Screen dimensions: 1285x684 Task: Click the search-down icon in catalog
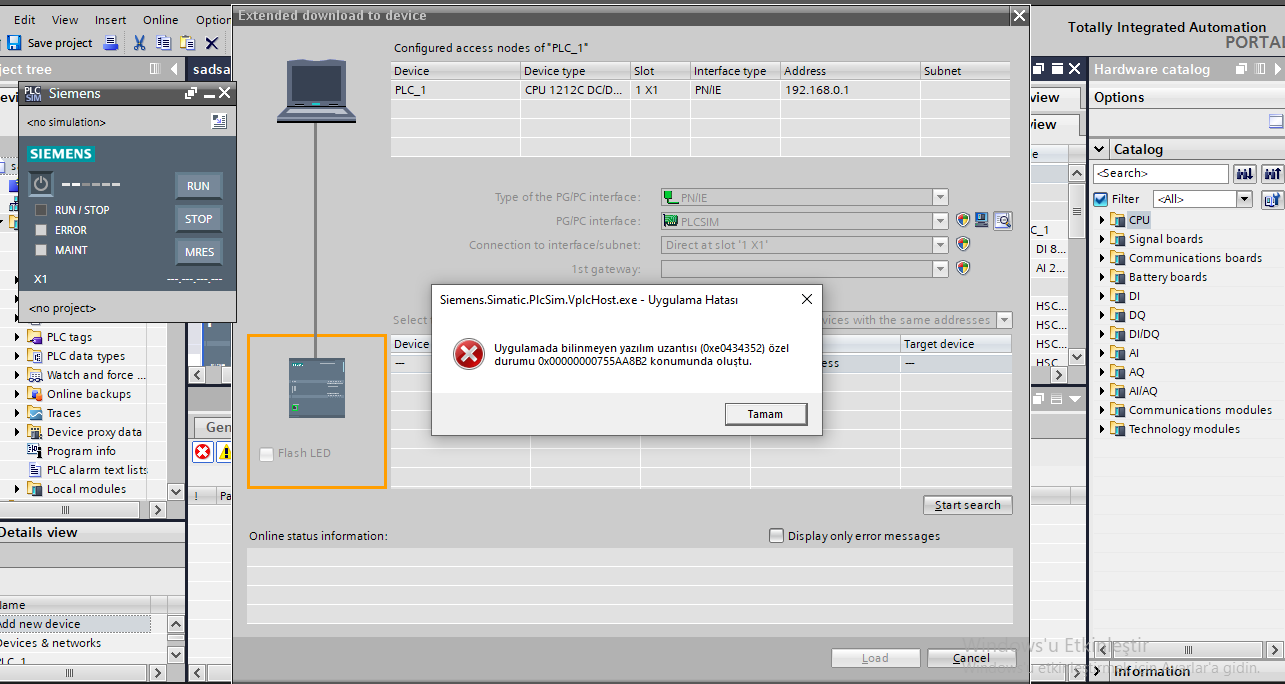click(1245, 174)
